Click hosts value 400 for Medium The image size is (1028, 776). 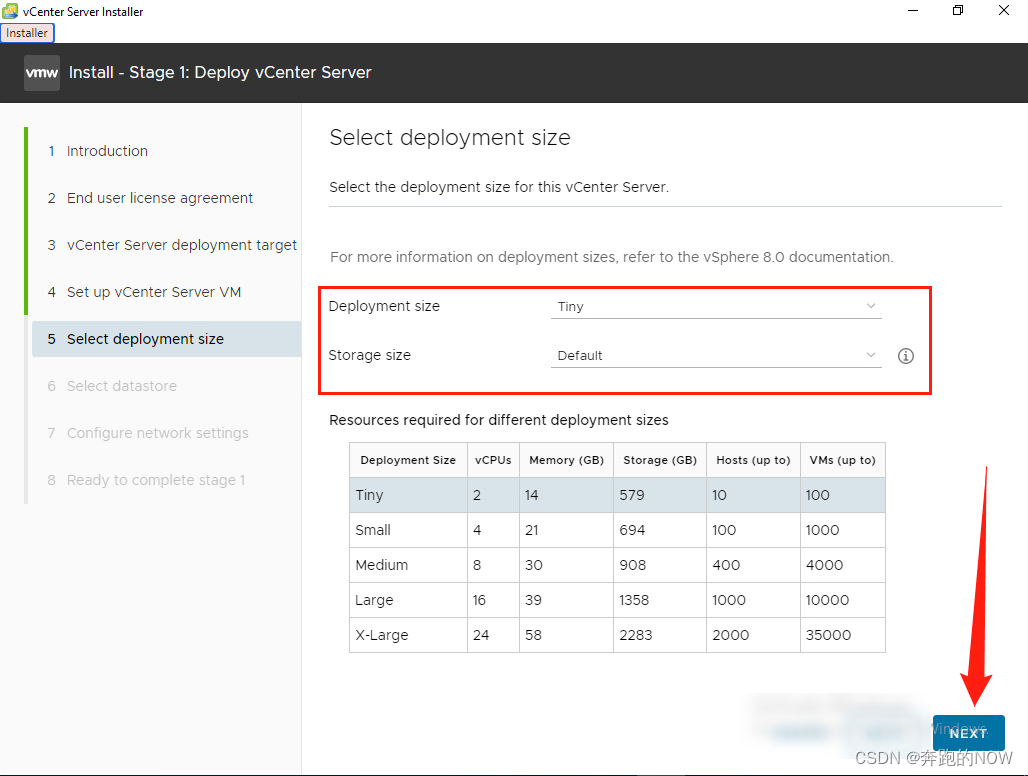click(x=726, y=565)
